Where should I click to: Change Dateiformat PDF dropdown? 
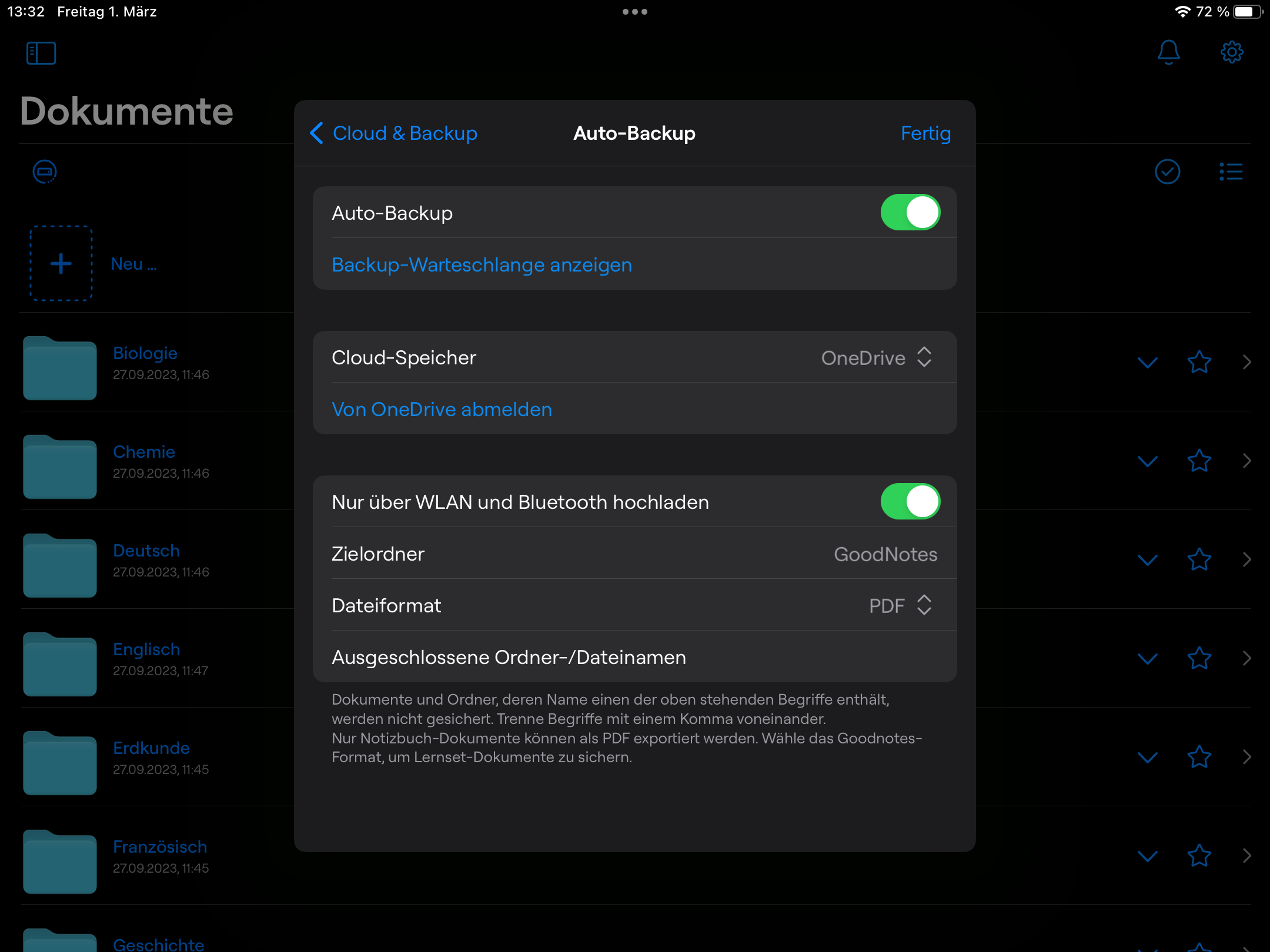coord(900,605)
